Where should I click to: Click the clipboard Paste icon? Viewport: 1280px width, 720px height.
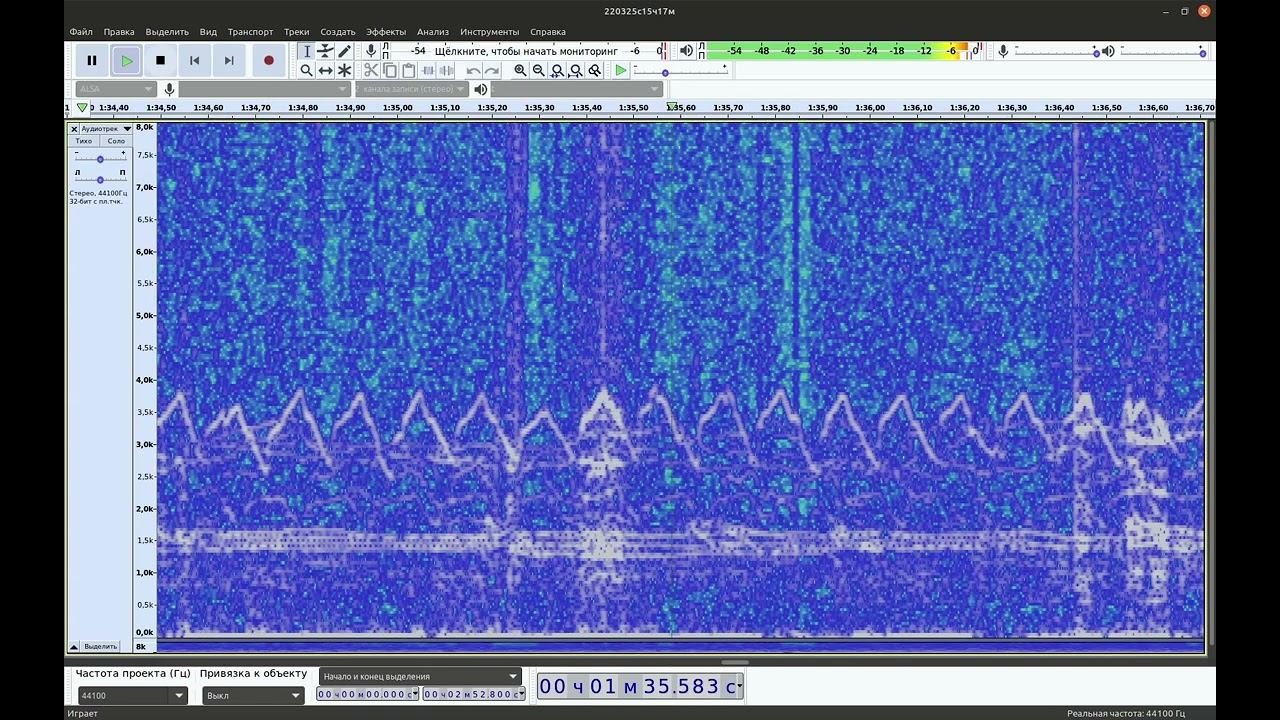(x=408, y=70)
